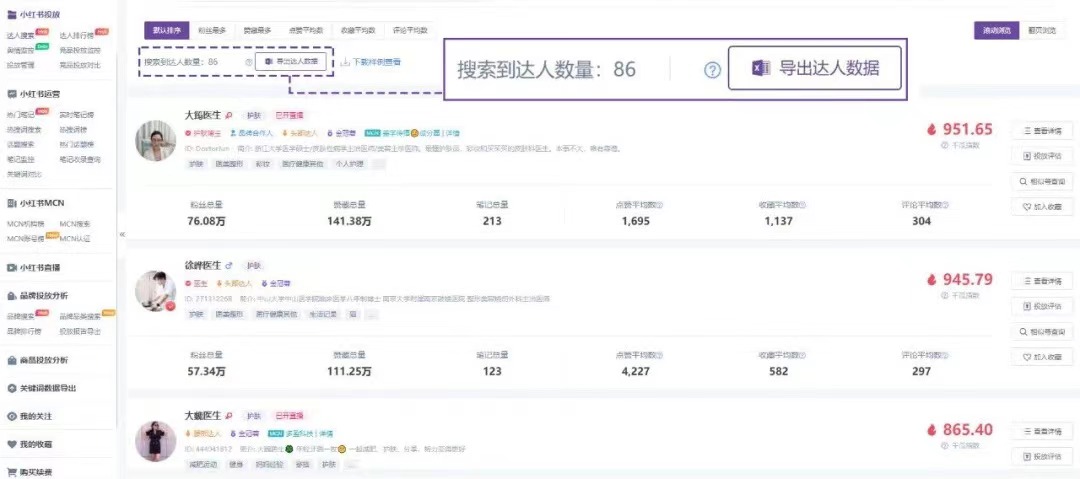Open 徐峥医生's profile avatar

coord(155,290)
